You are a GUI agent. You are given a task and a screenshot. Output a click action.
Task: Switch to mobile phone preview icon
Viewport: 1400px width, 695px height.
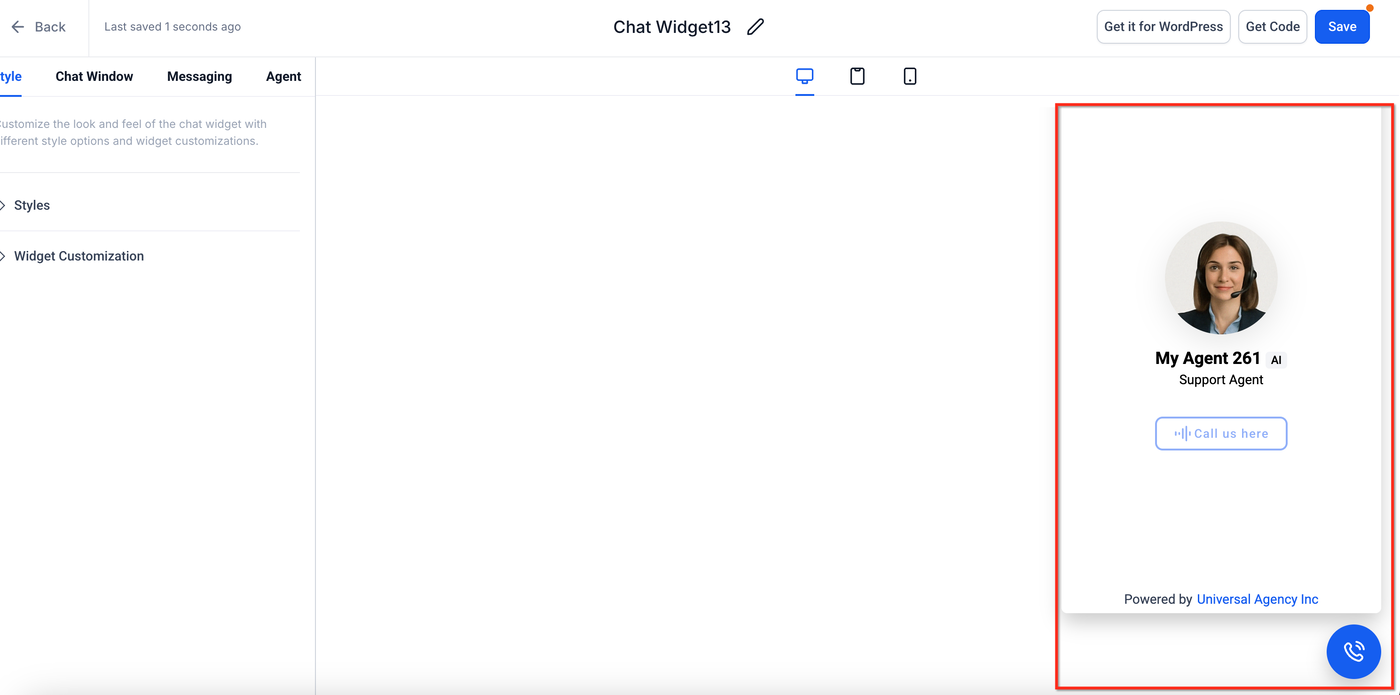coord(910,76)
